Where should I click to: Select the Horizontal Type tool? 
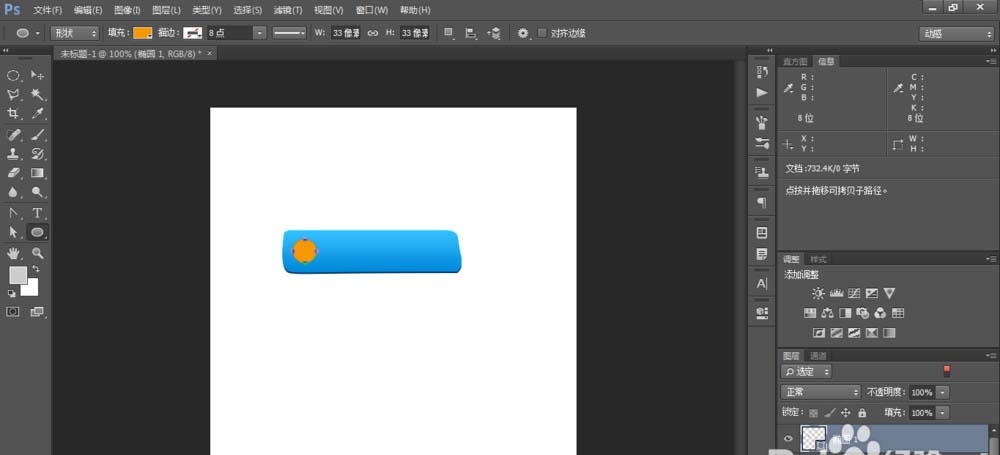(x=38, y=213)
